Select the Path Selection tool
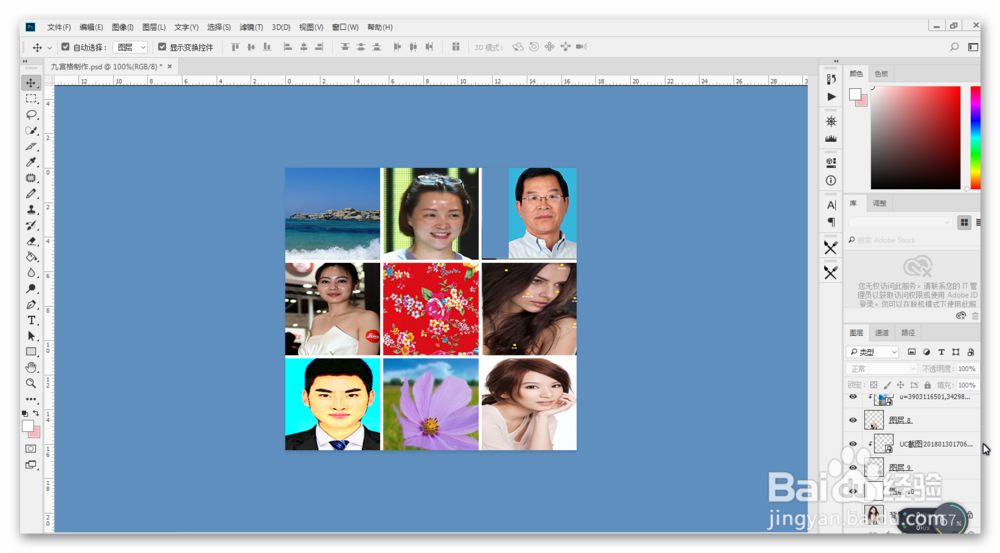The image size is (1000, 553). tap(31, 336)
